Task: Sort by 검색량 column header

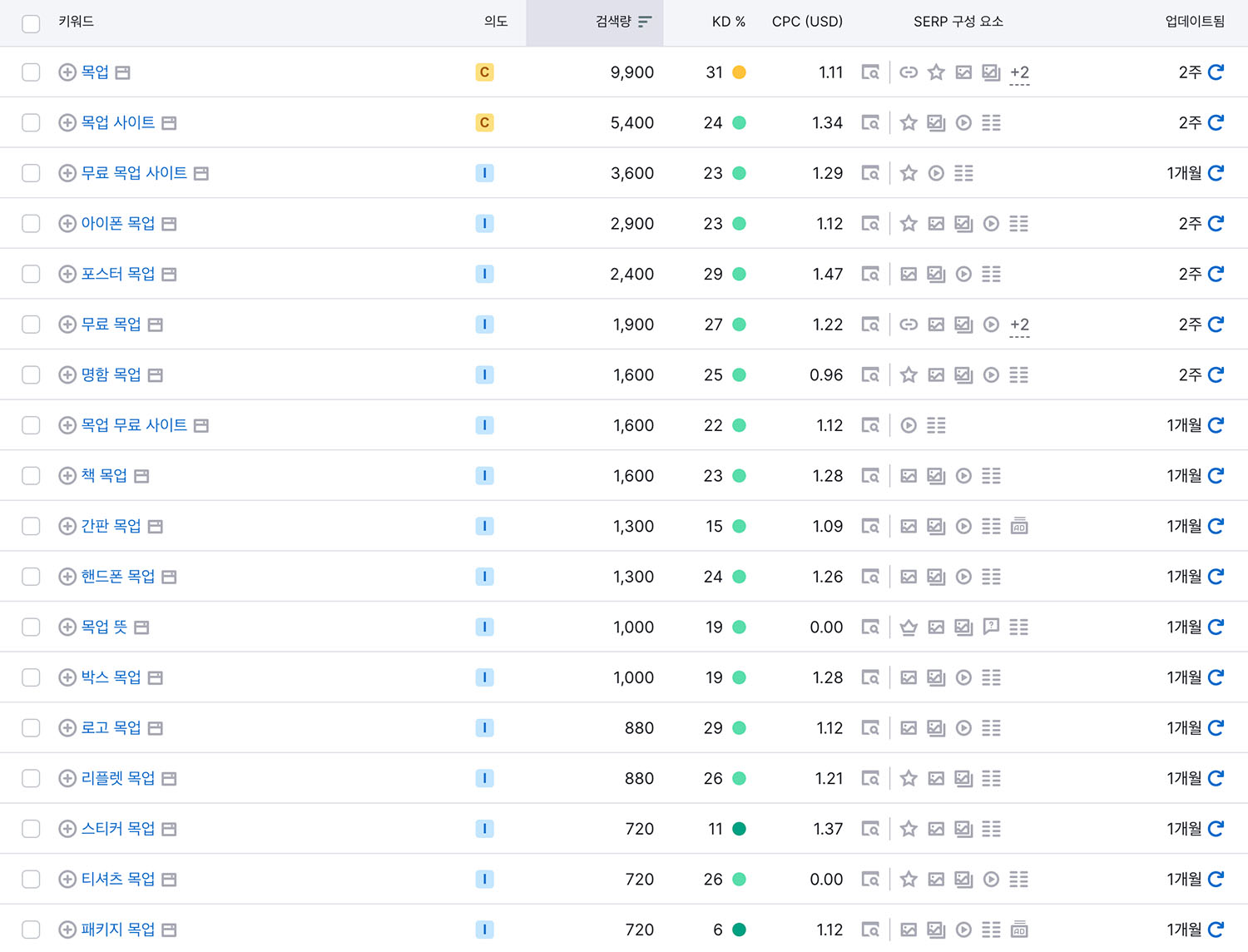Action: (x=623, y=22)
